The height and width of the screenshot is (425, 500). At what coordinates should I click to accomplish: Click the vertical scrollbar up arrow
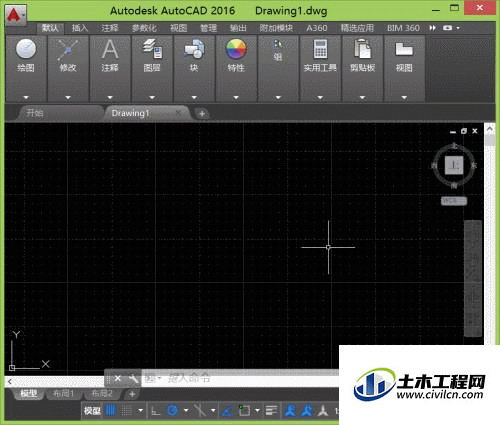pyautogui.click(x=490, y=129)
